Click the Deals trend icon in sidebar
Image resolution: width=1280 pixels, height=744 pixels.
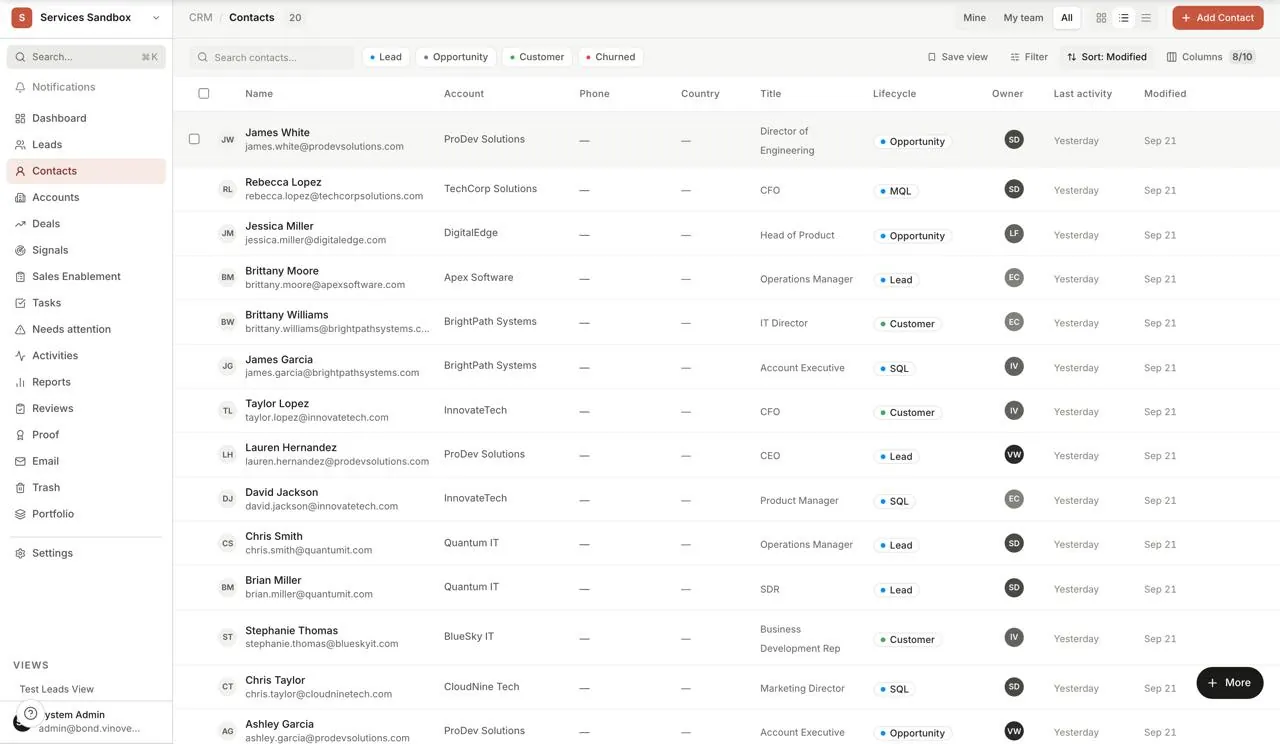click(20, 224)
